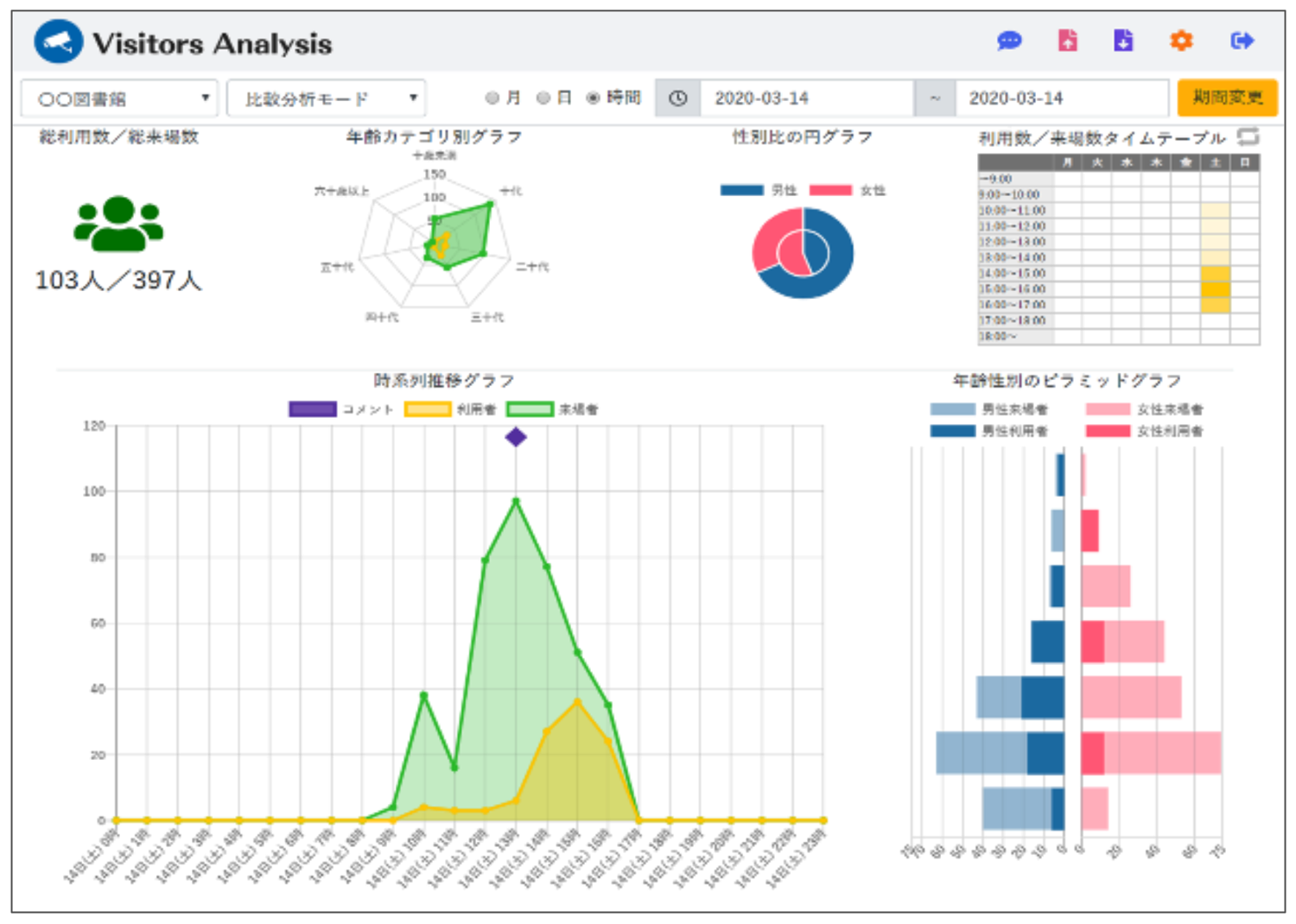Click the 総利用数/総来場数 heading
This screenshot has height=924, width=1296.
(119, 137)
